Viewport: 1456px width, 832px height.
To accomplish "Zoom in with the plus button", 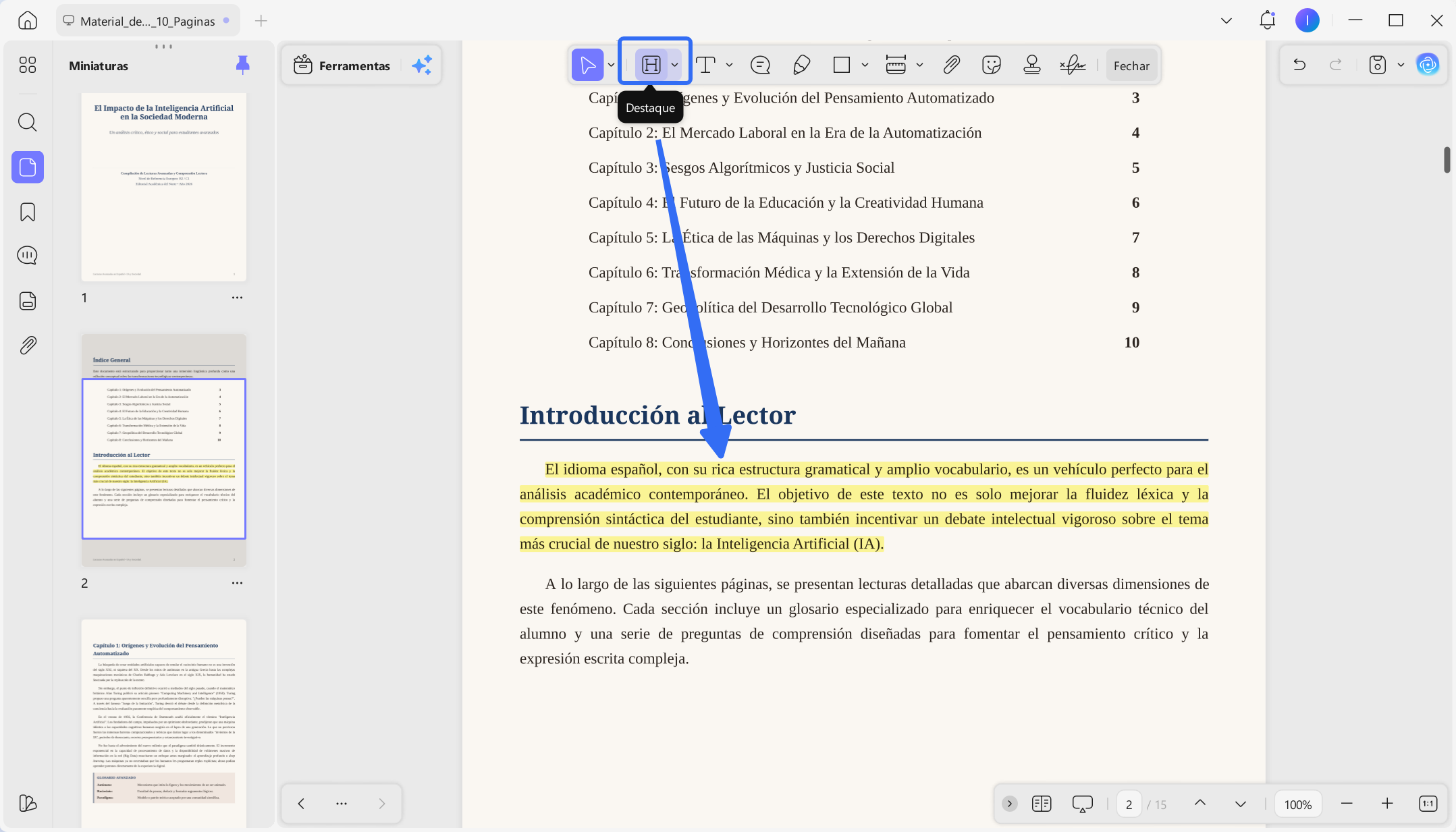I will (x=1387, y=804).
